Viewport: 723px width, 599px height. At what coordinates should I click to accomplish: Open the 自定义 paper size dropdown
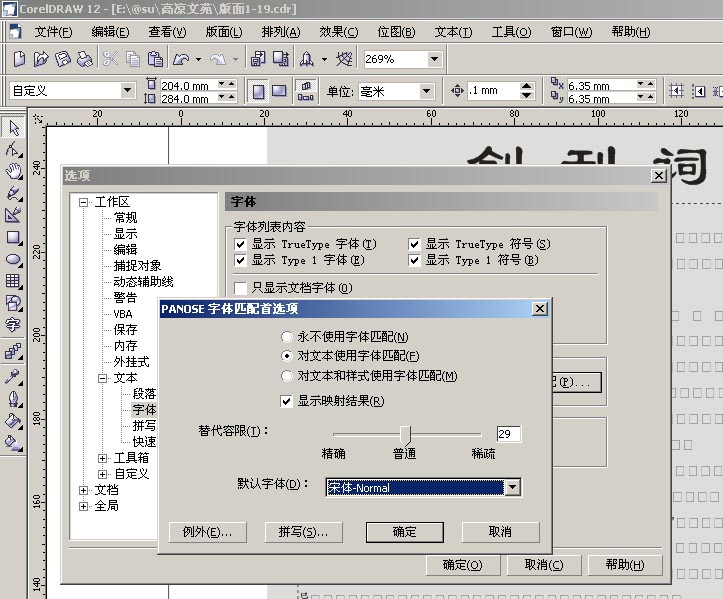[x=128, y=90]
